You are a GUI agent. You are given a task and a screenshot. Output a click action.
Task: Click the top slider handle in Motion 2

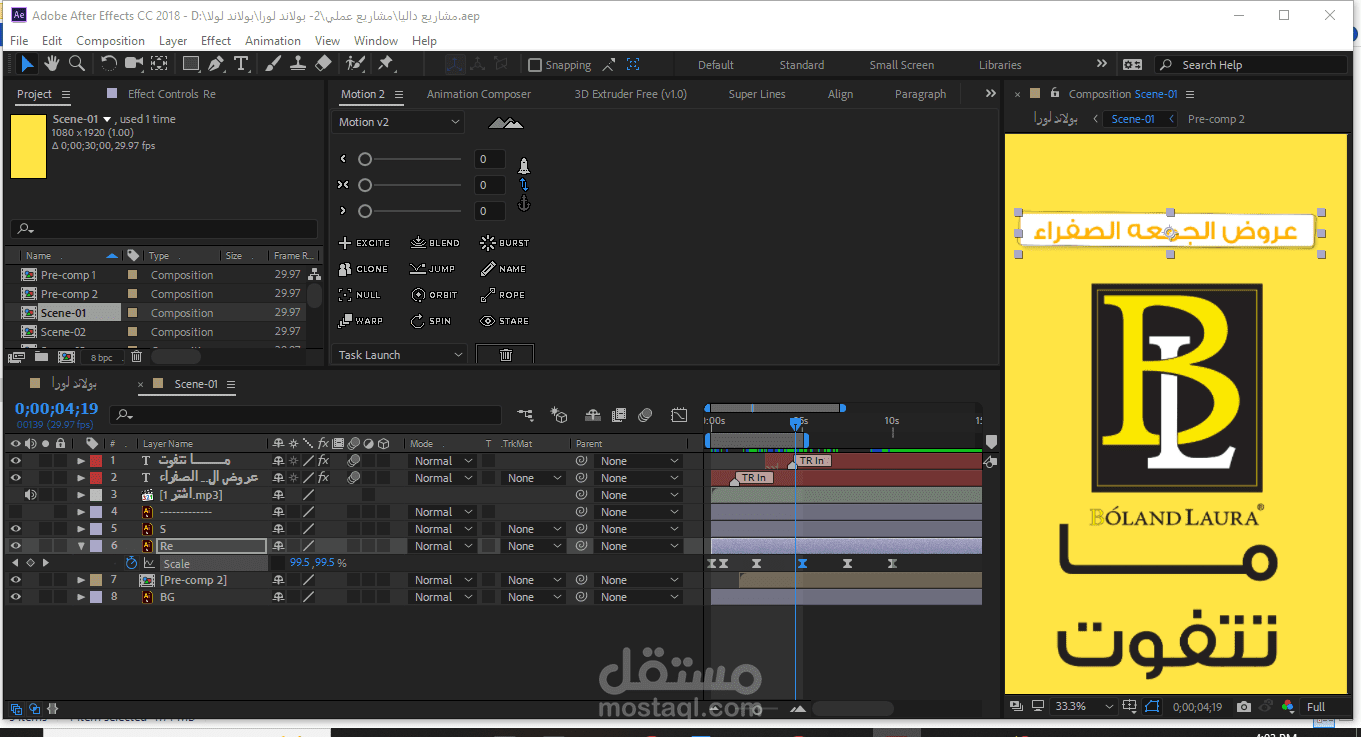tap(365, 159)
